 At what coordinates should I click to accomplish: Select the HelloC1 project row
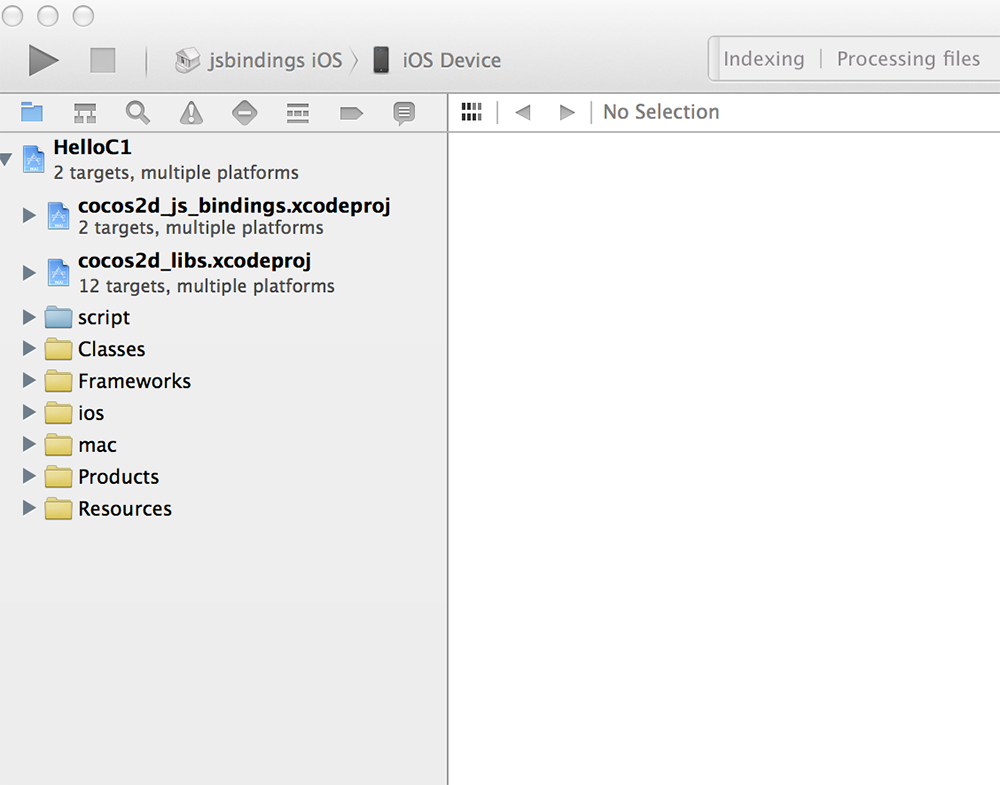pyautogui.click(x=223, y=159)
